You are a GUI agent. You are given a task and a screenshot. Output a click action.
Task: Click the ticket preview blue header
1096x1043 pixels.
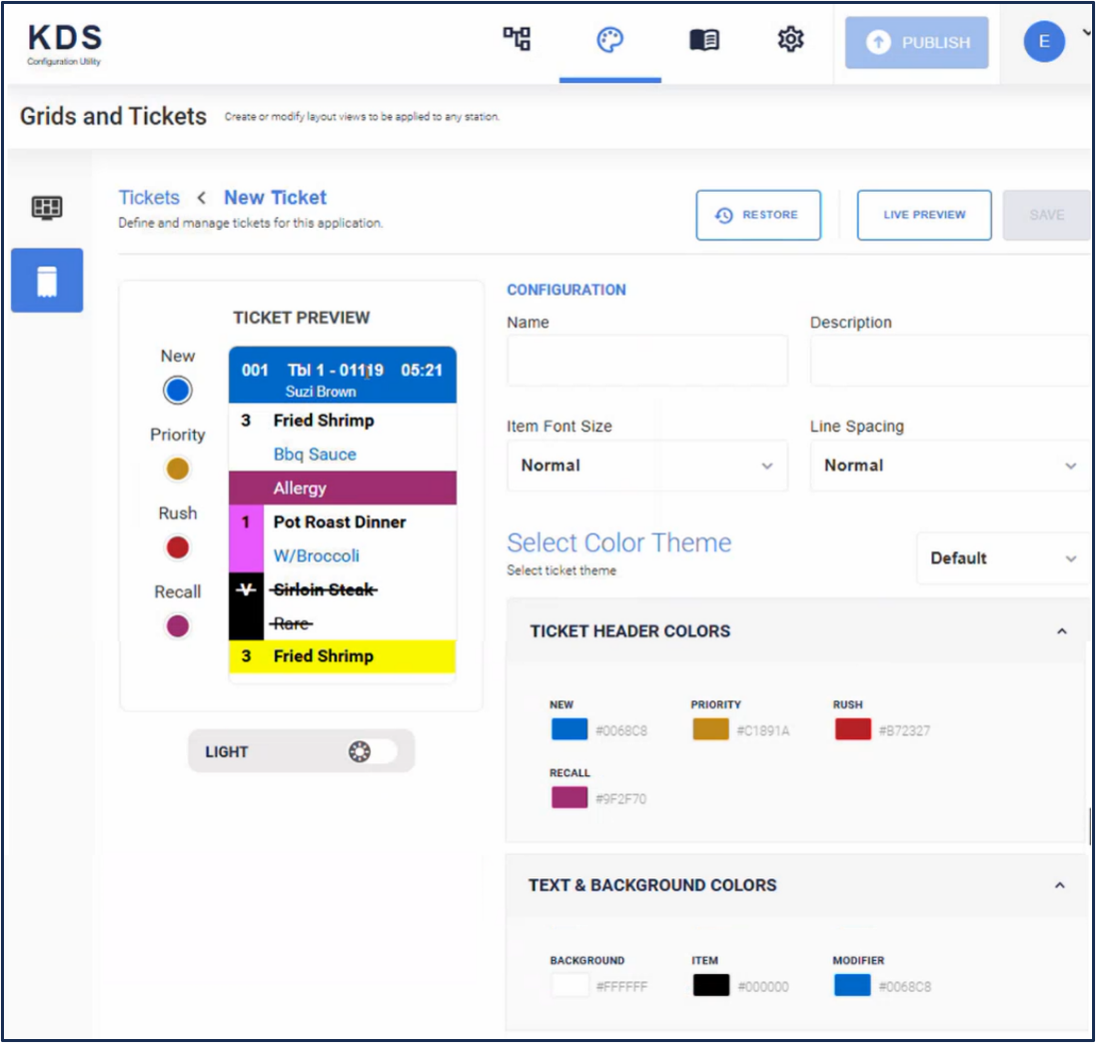tap(342, 375)
